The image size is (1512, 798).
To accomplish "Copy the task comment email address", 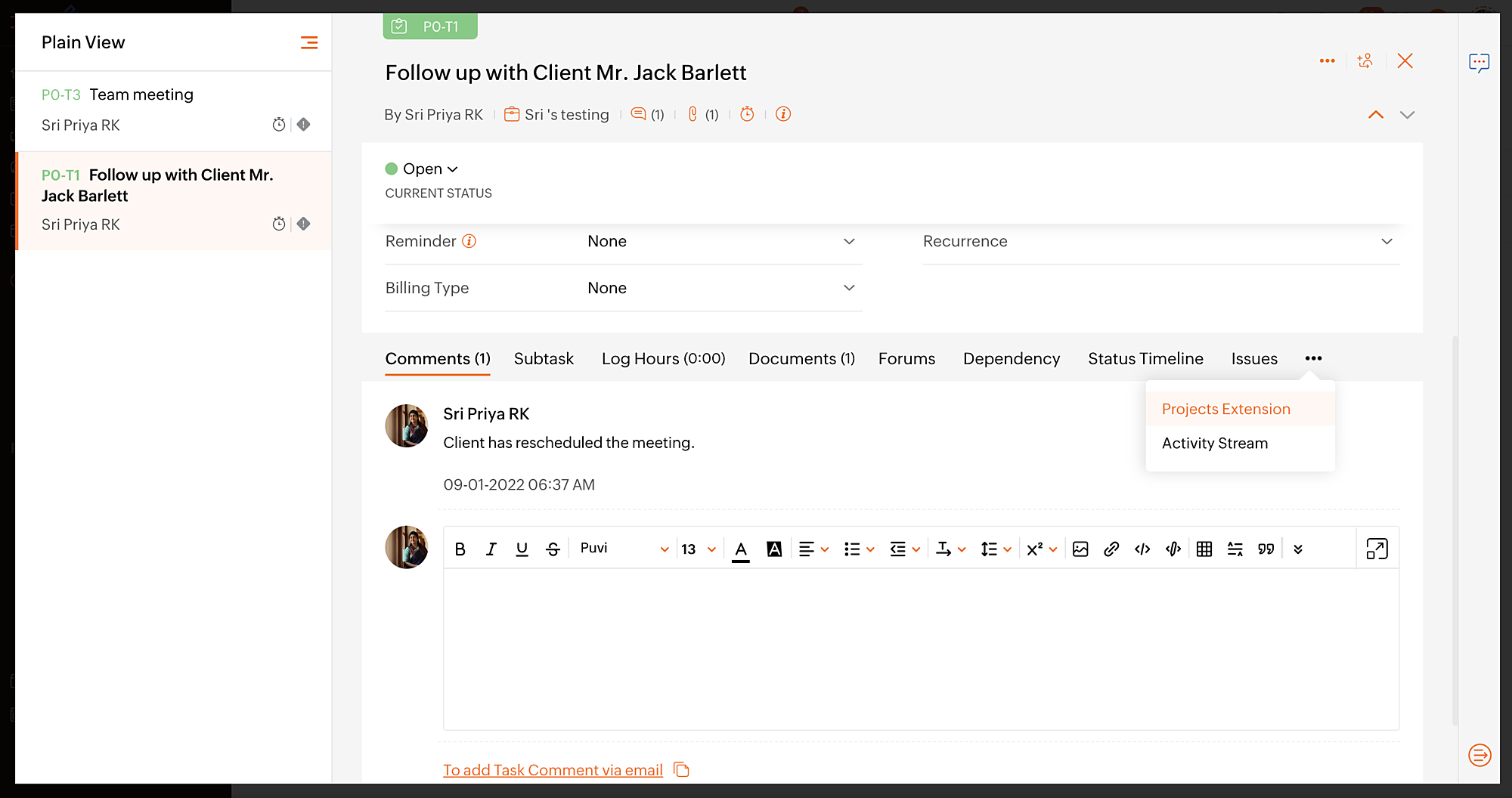I will click(682, 769).
